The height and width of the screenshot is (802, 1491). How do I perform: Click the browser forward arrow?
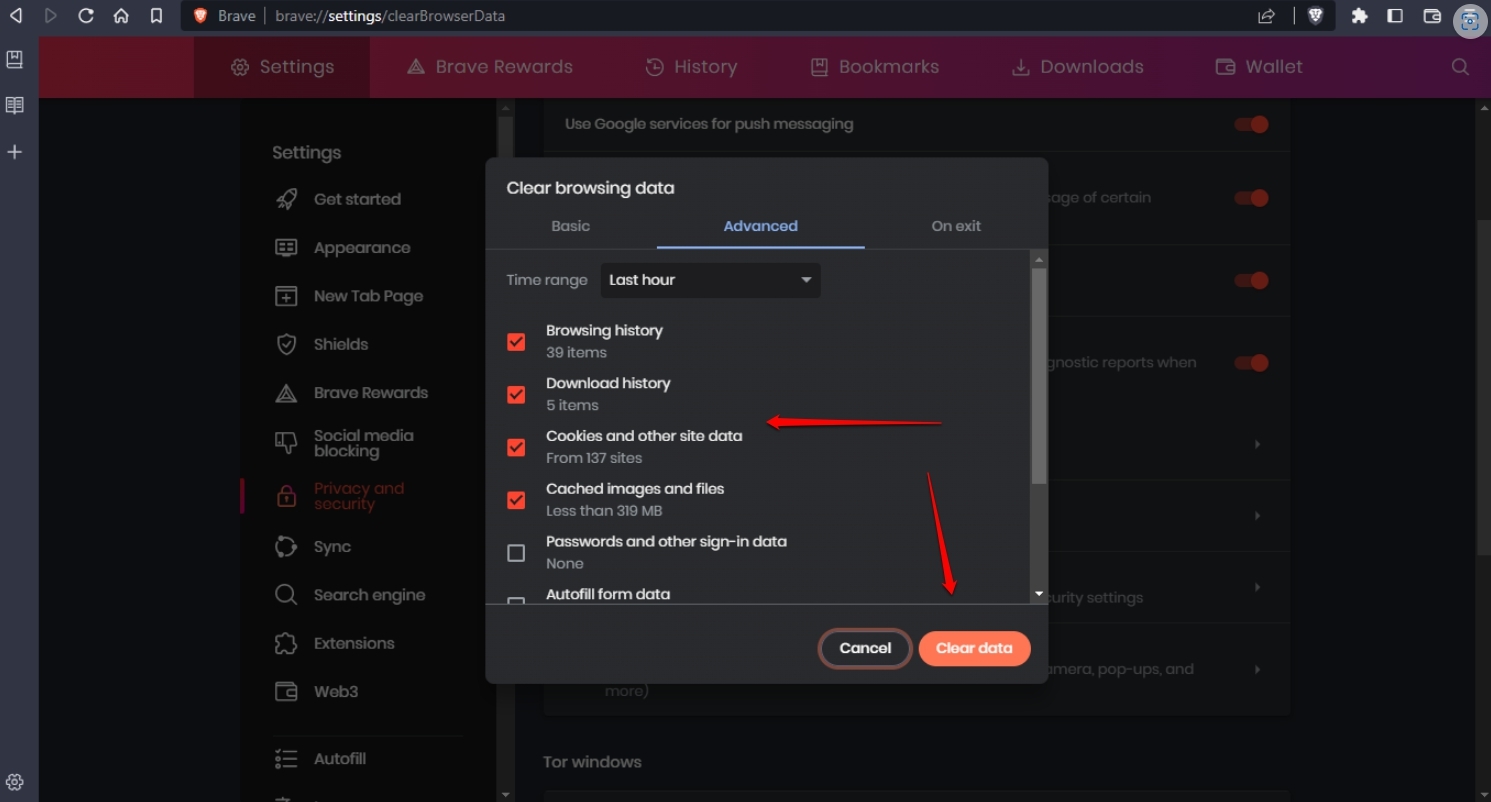point(50,16)
